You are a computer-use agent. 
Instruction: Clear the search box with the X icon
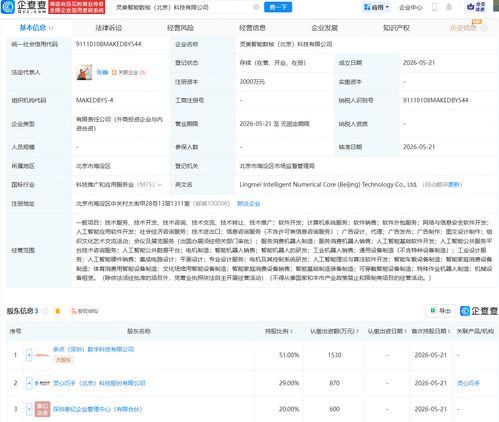(256, 7)
